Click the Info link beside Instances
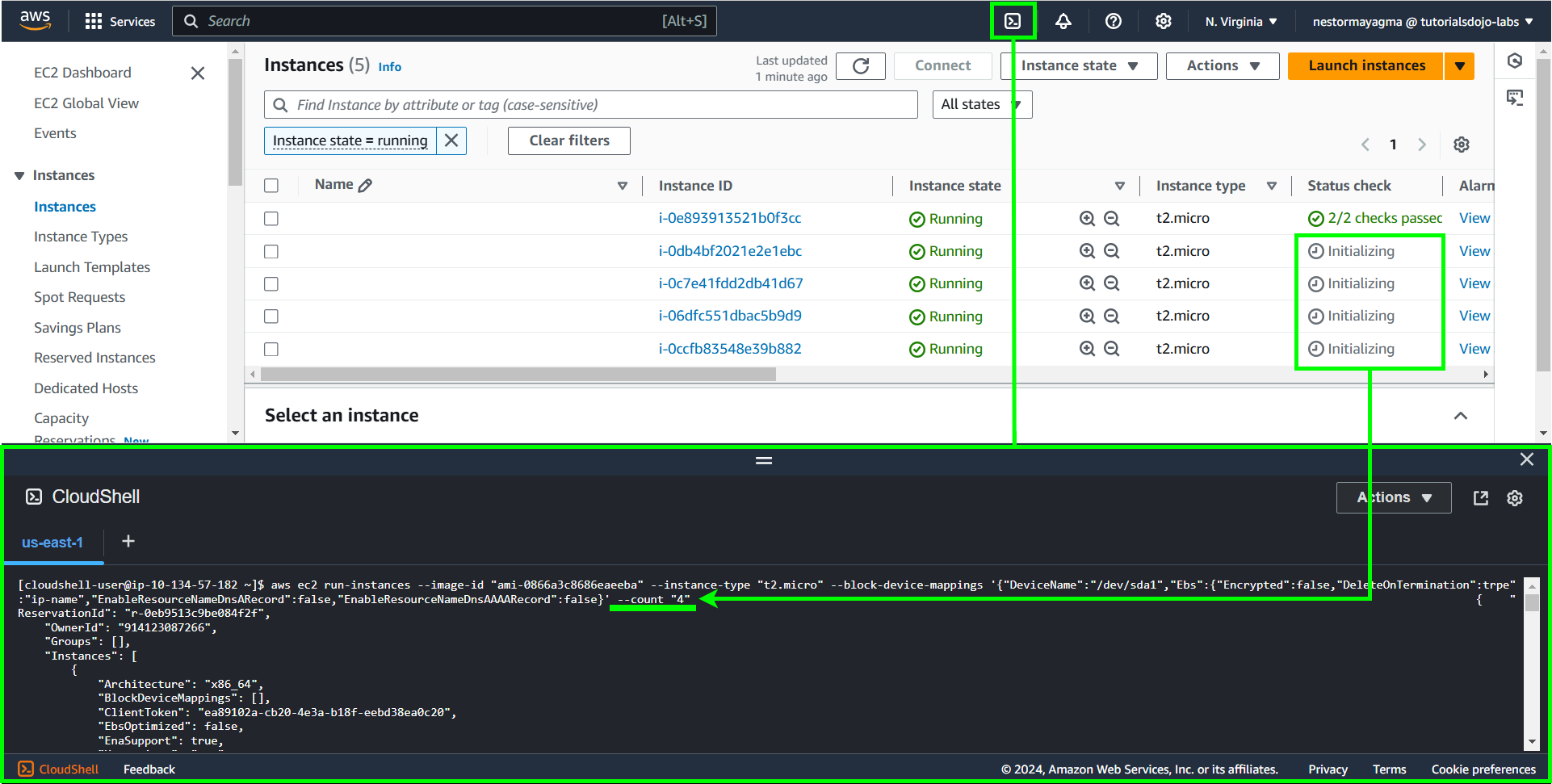 click(x=390, y=67)
